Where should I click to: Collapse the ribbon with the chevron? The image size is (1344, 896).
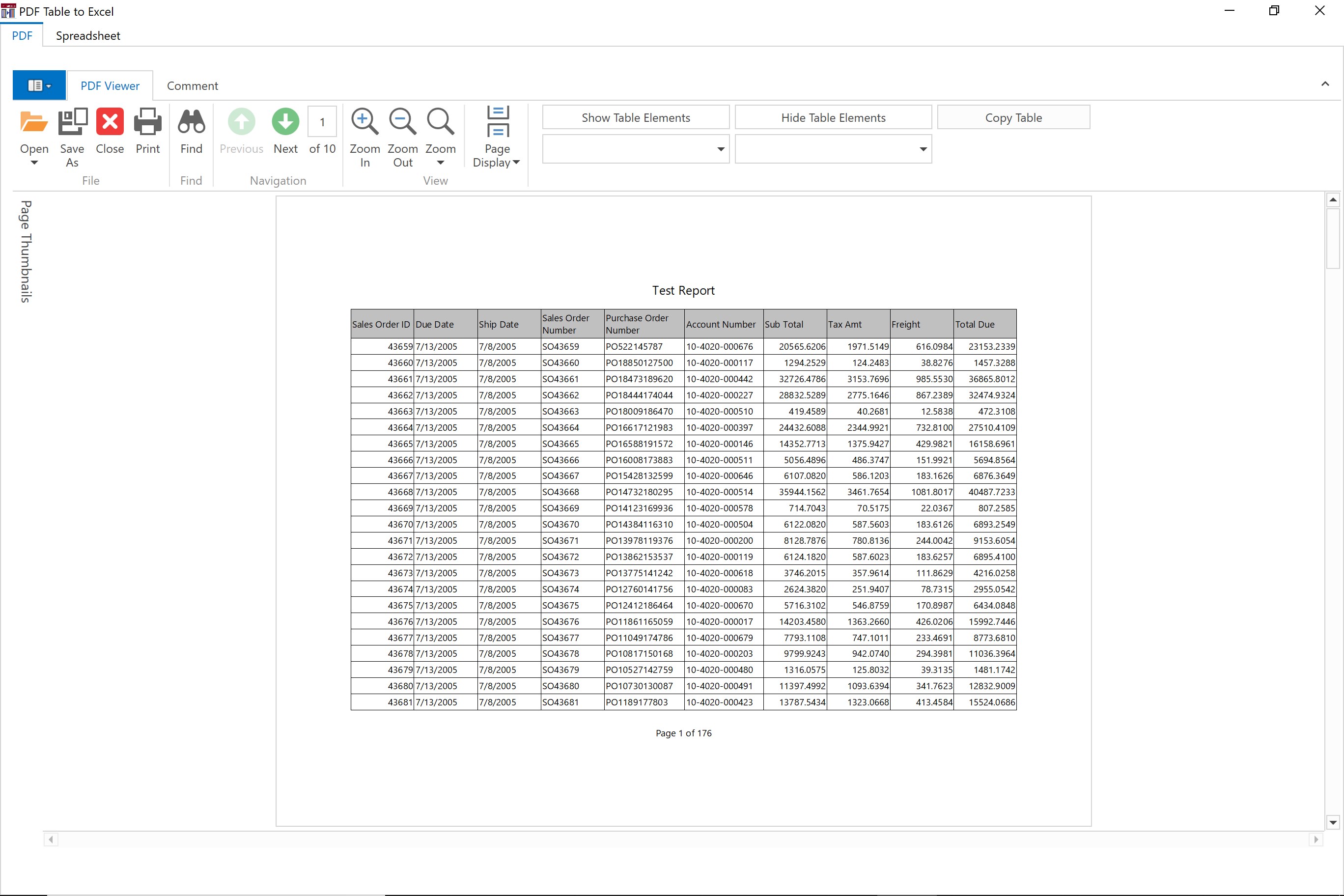[x=1324, y=84]
